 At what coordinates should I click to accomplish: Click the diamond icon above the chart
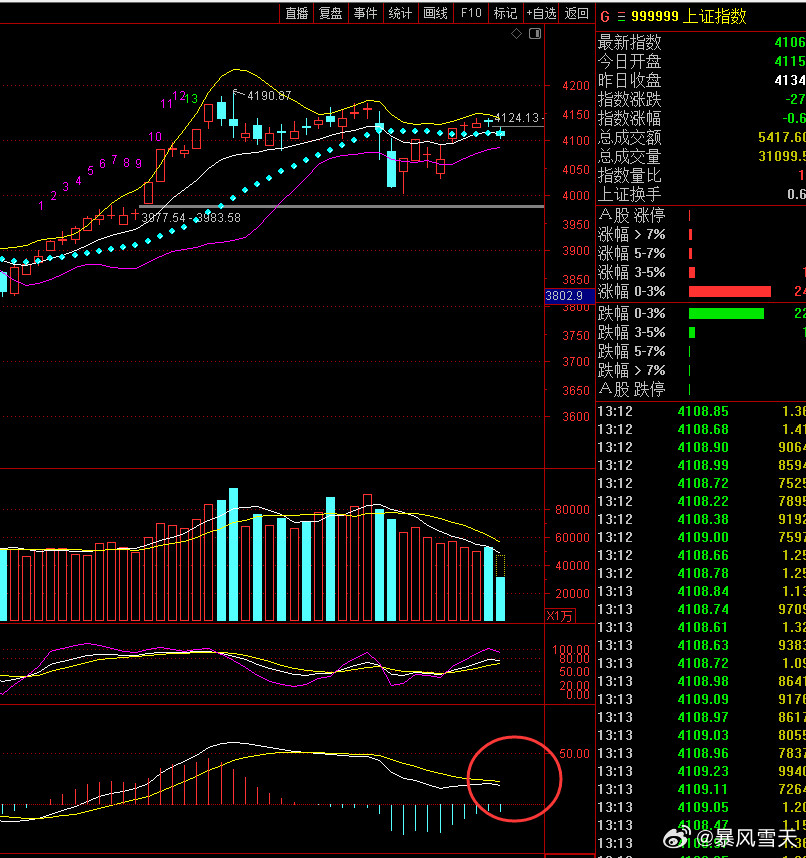[x=516, y=34]
